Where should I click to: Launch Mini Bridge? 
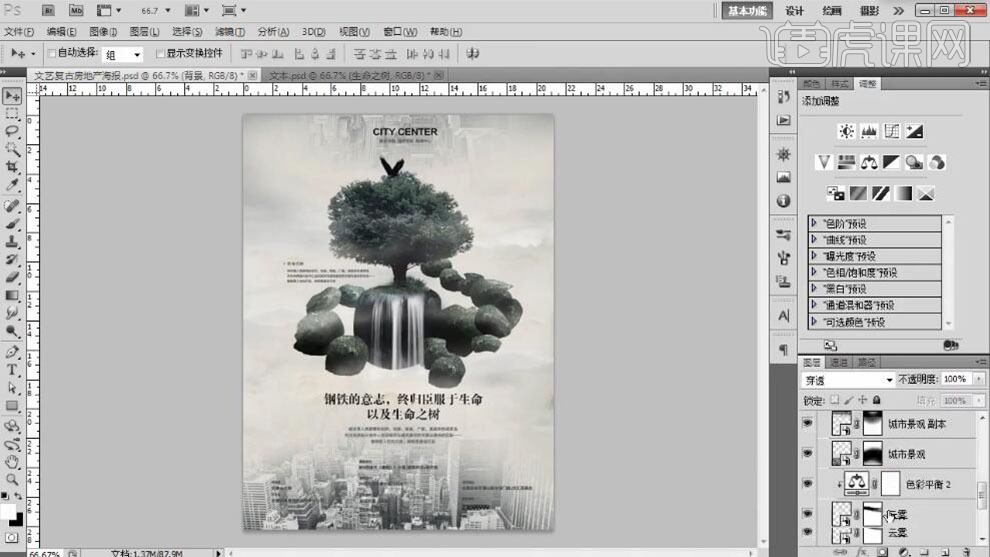76,11
